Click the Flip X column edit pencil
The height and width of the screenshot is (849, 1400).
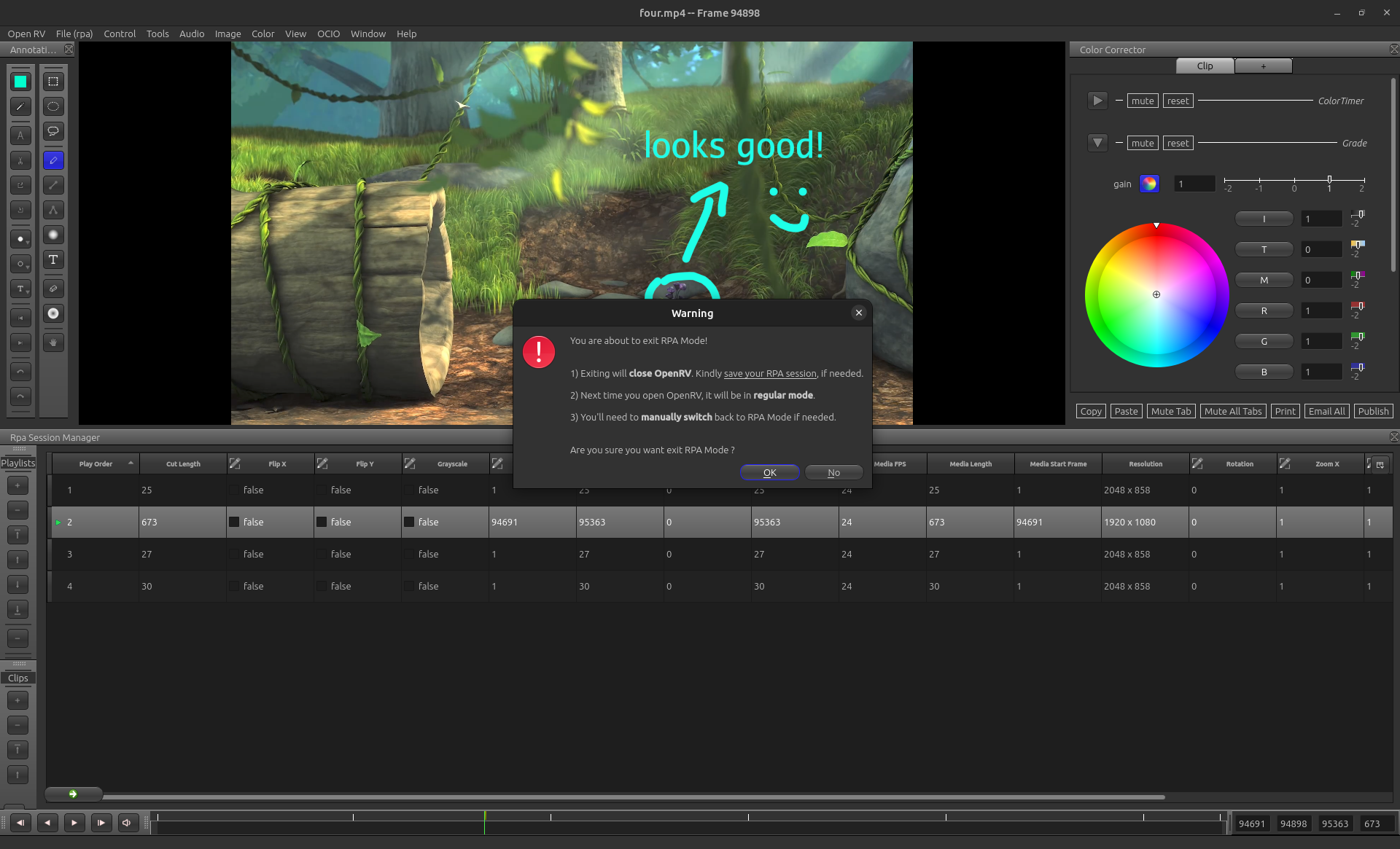(235, 463)
